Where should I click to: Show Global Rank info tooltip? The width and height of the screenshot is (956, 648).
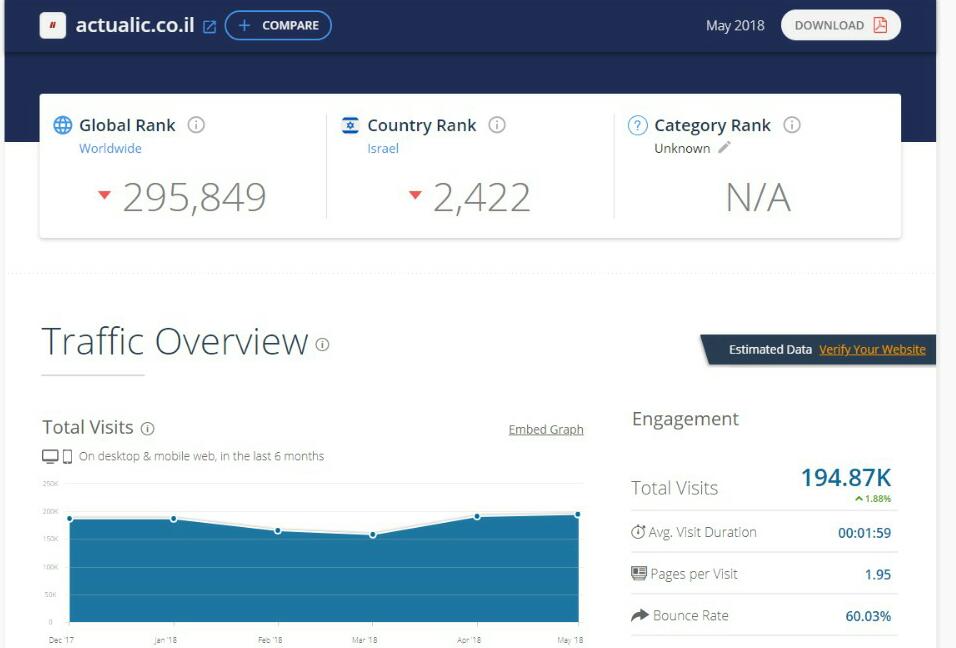tap(197, 125)
